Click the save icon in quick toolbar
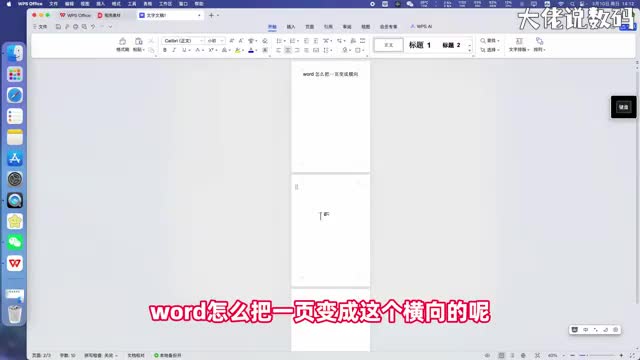Screen dimensions: 640x360 coord(58,27)
